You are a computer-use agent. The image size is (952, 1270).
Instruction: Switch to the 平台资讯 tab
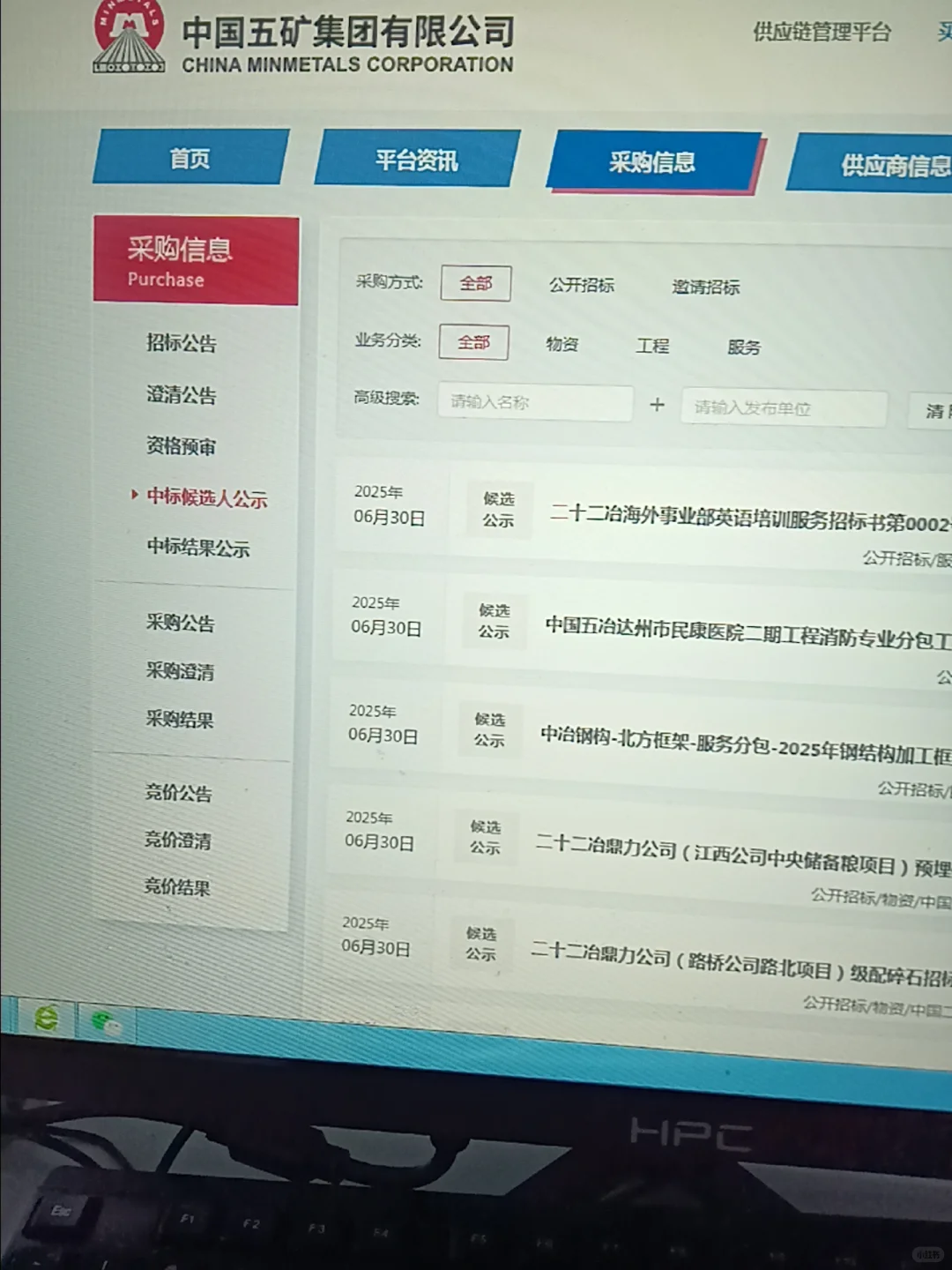[x=417, y=160]
